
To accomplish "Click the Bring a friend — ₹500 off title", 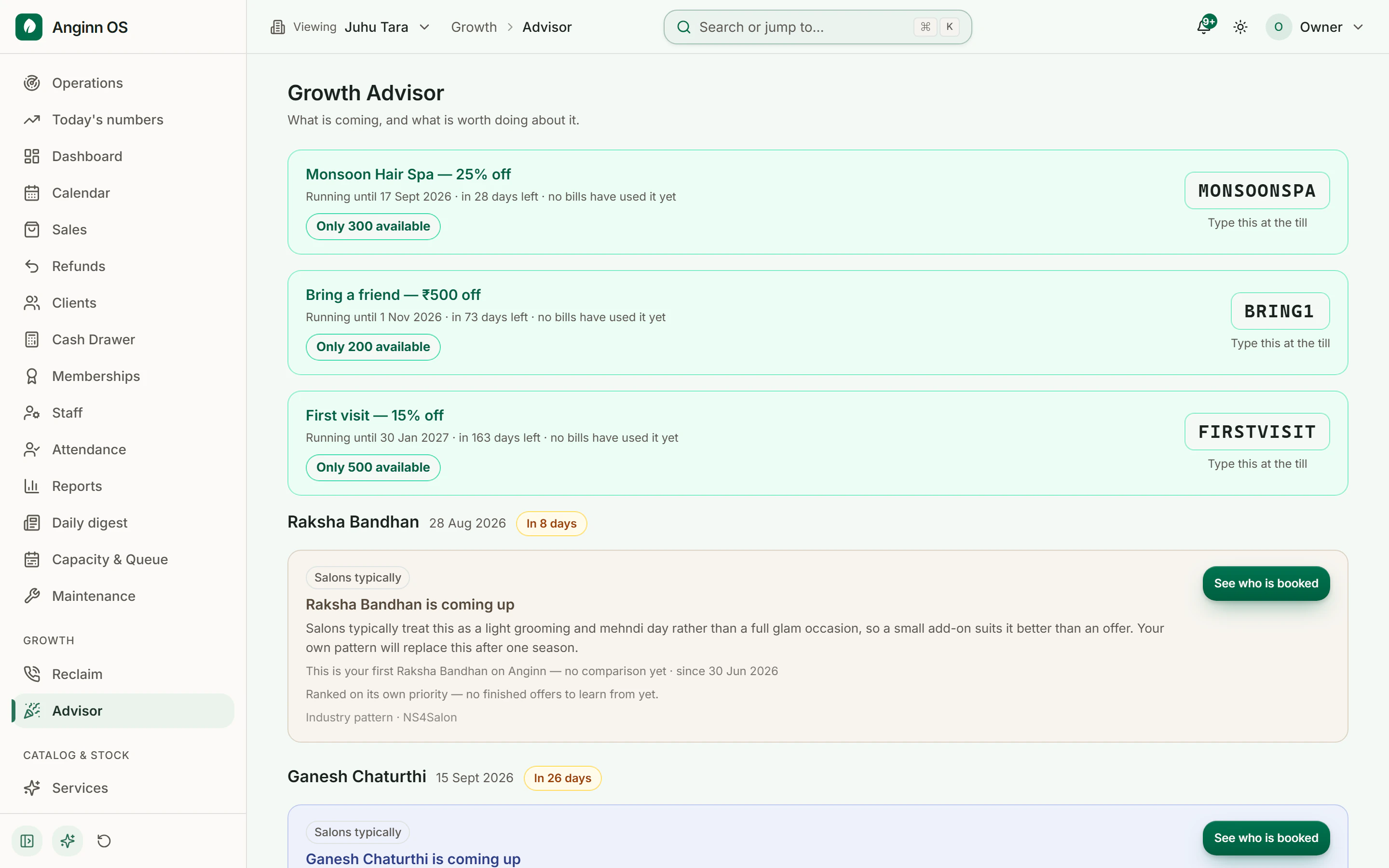I will [x=393, y=295].
